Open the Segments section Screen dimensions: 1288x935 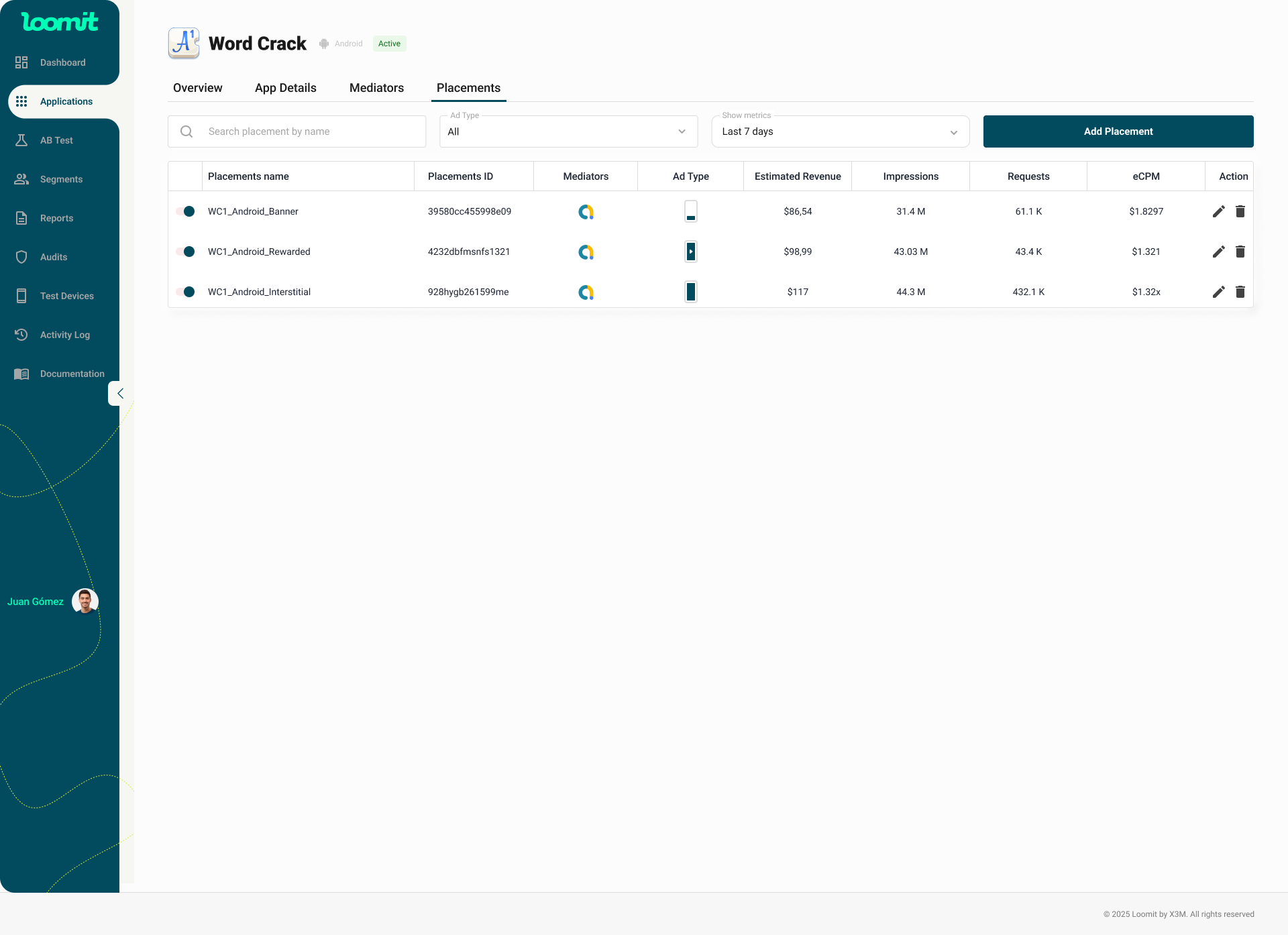[x=61, y=179]
